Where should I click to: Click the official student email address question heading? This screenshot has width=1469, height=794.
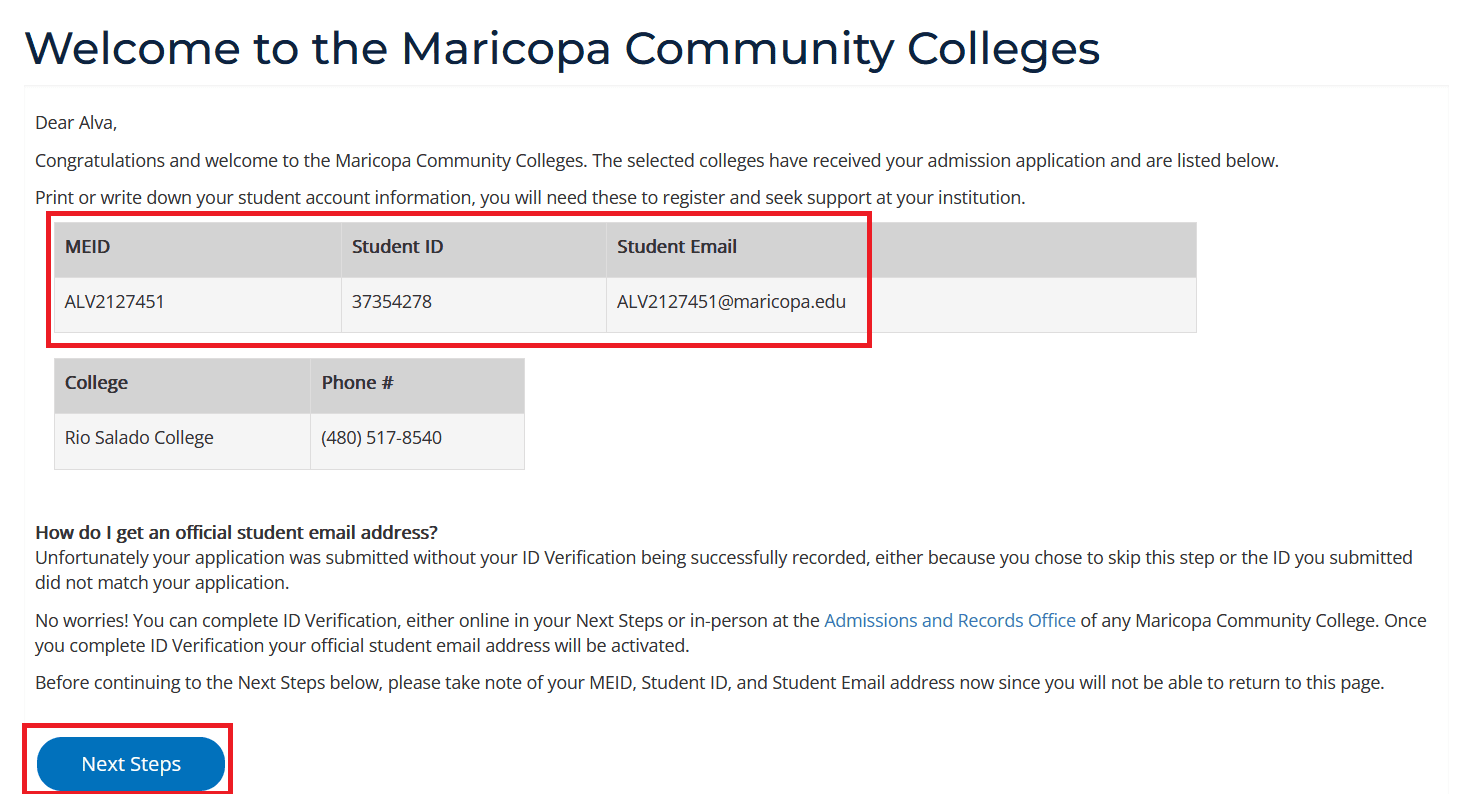236,532
